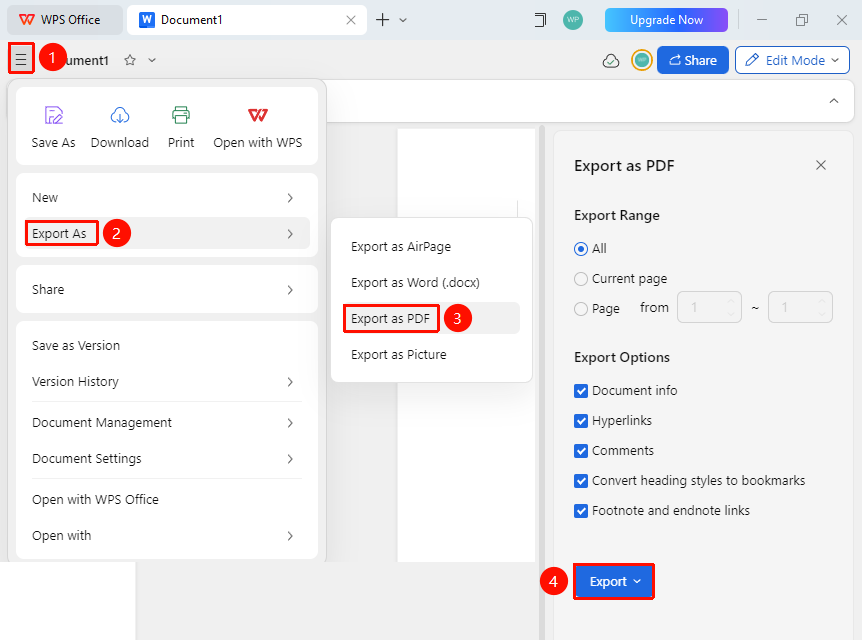Viewport: 862px width, 640px height.
Task: Click the Open with WPS icon
Action: pos(258,115)
